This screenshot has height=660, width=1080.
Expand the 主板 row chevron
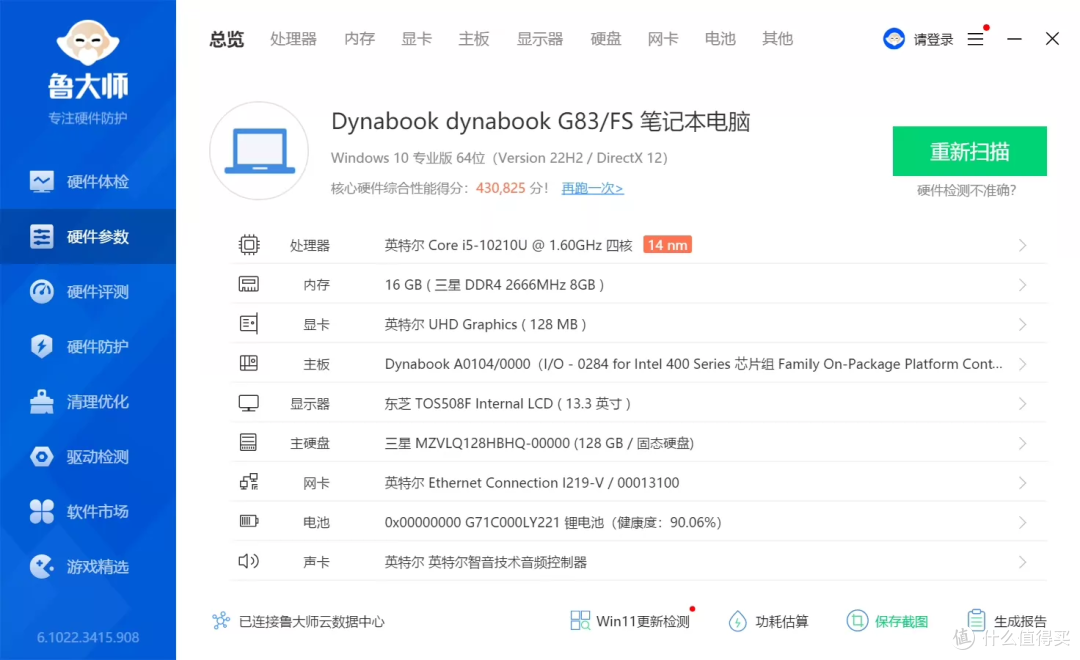(x=1022, y=364)
